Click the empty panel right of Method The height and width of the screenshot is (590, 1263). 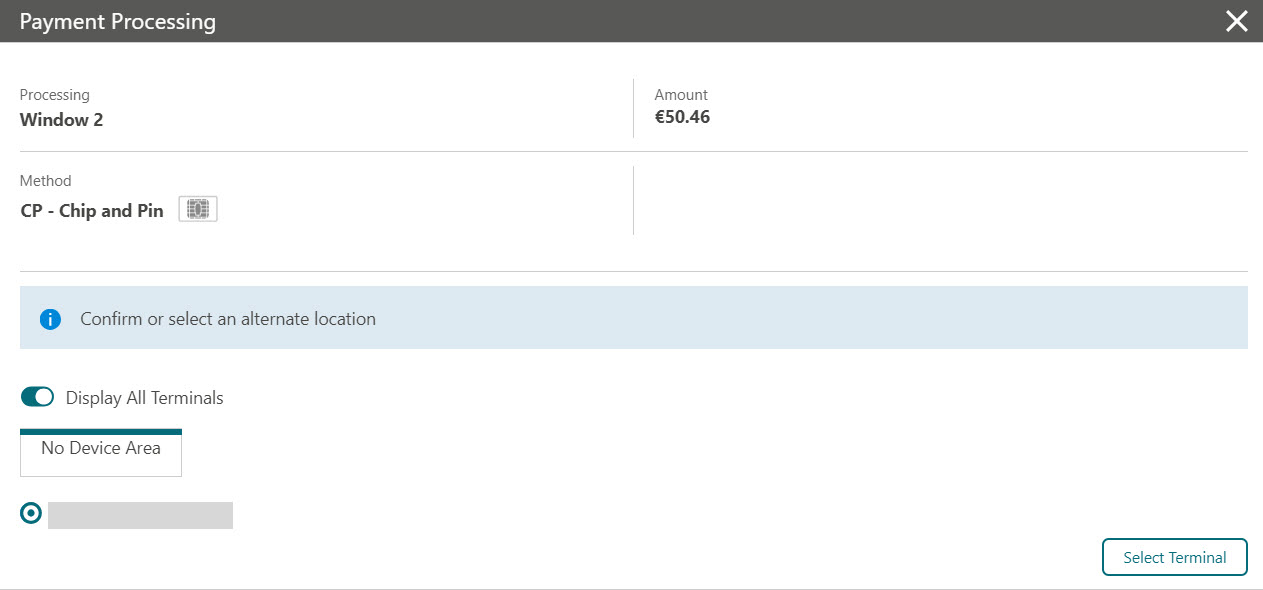(941, 201)
